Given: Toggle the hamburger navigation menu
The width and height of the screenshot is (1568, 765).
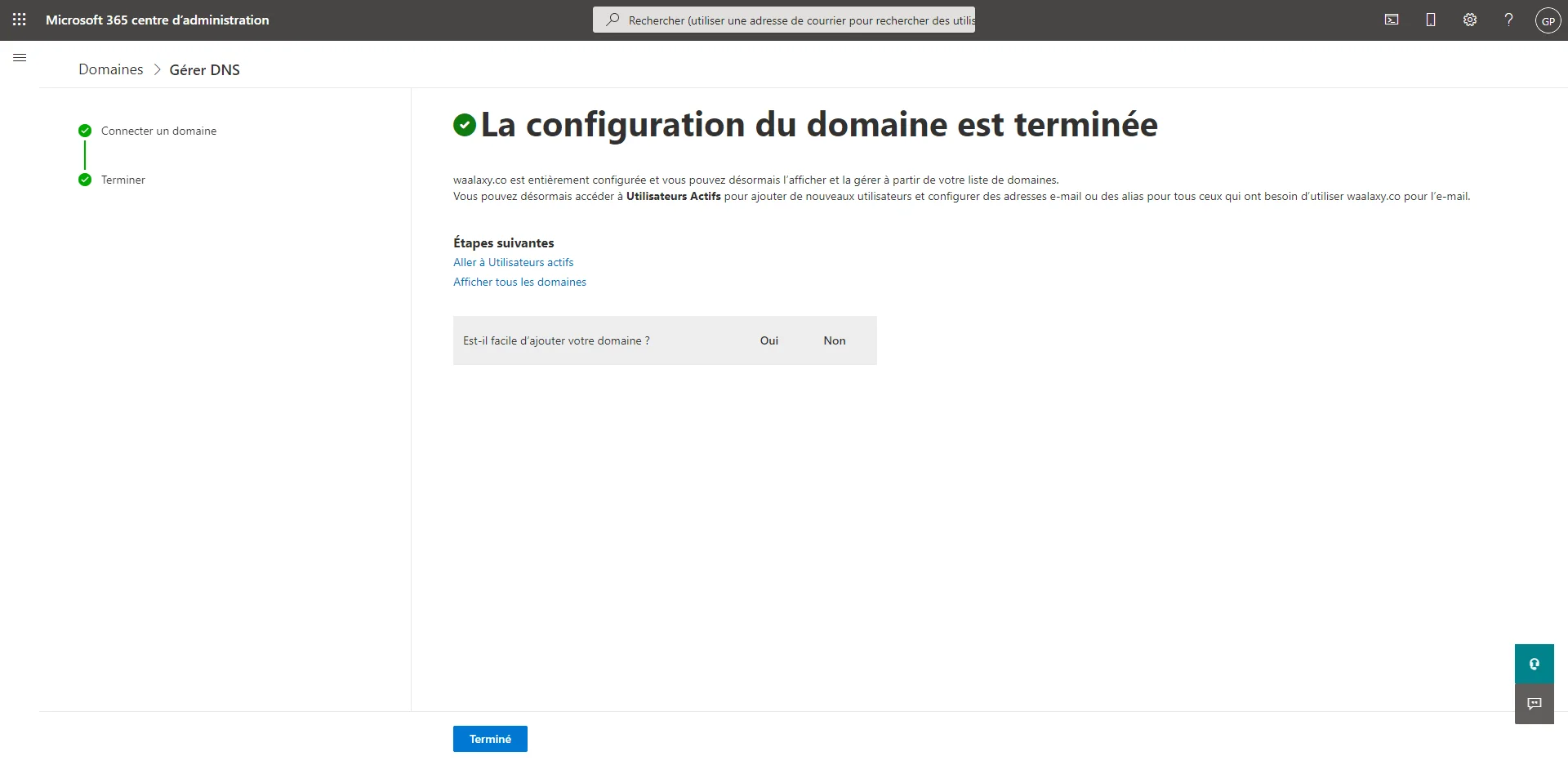Looking at the screenshot, I should (x=20, y=58).
